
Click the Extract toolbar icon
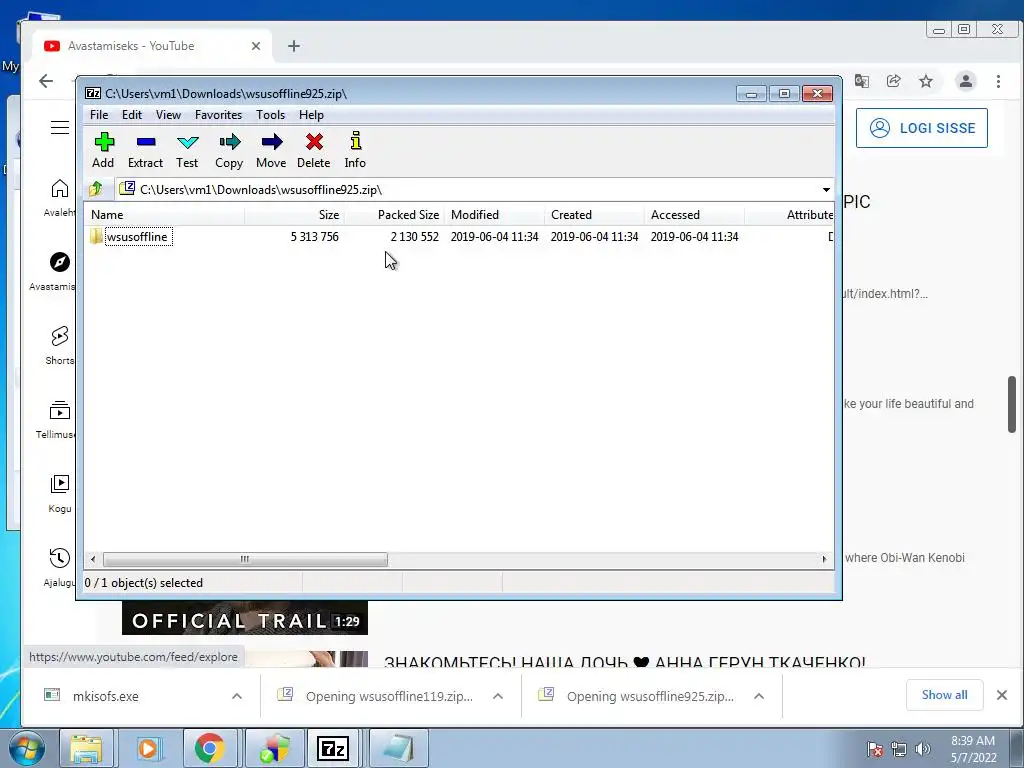(145, 150)
